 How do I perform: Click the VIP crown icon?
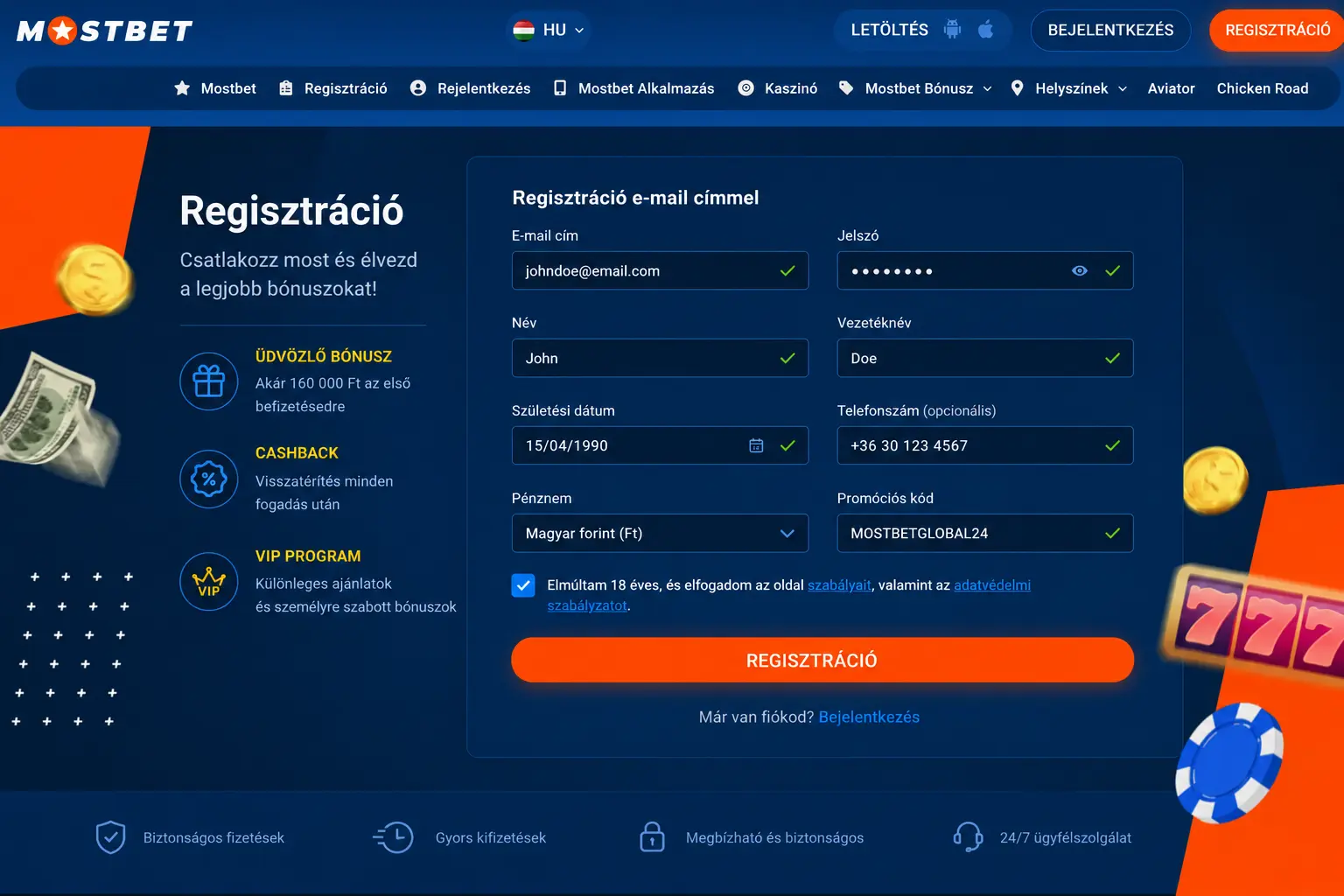click(x=209, y=582)
